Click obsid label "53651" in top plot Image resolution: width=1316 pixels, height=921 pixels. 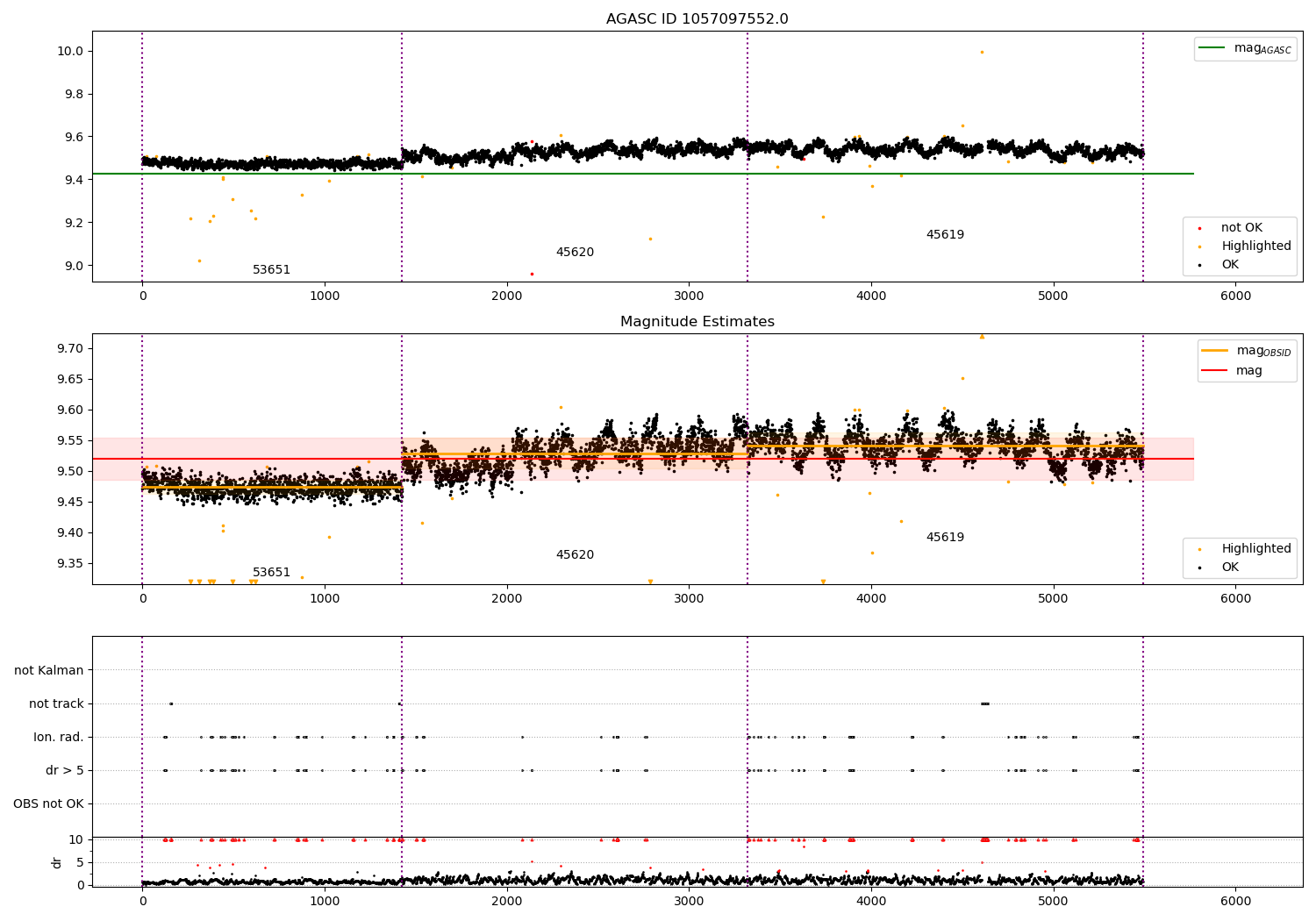(271, 270)
